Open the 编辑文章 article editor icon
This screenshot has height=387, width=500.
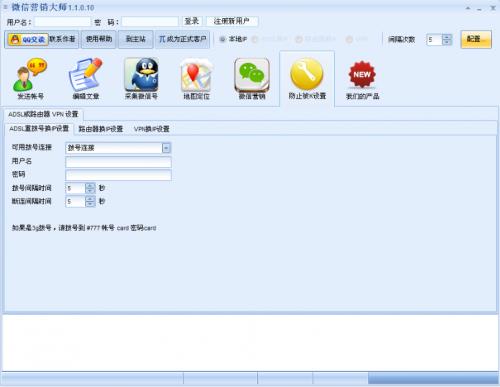click(86, 79)
